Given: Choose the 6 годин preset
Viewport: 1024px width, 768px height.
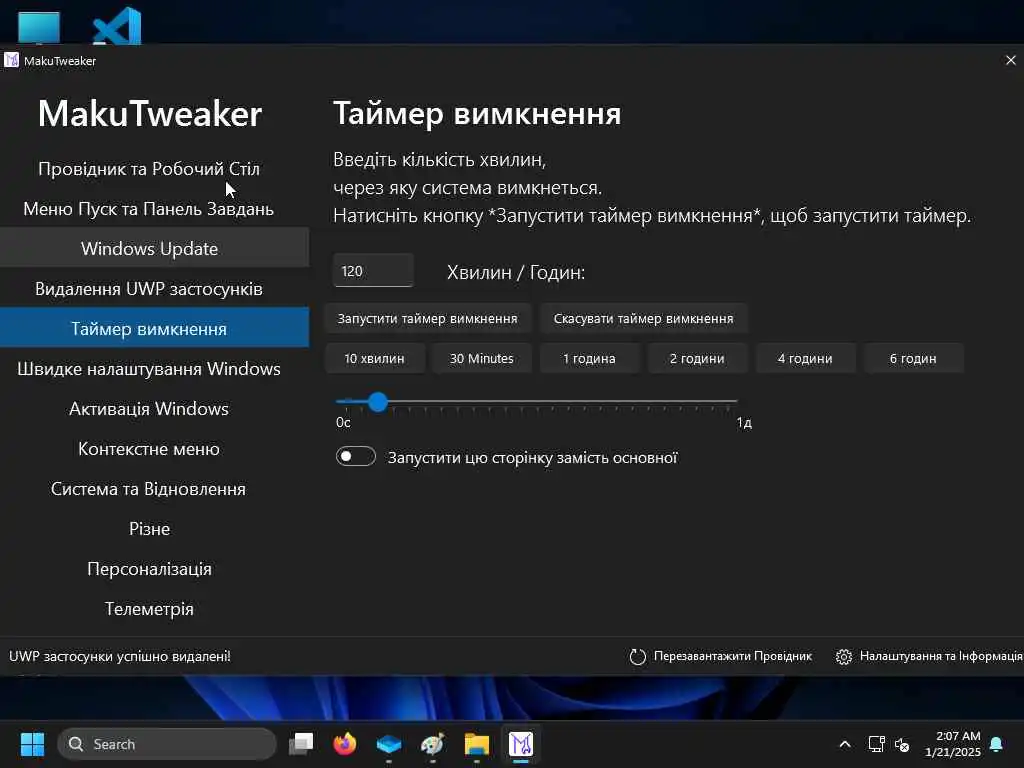Looking at the screenshot, I should pyautogui.click(x=913, y=359).
